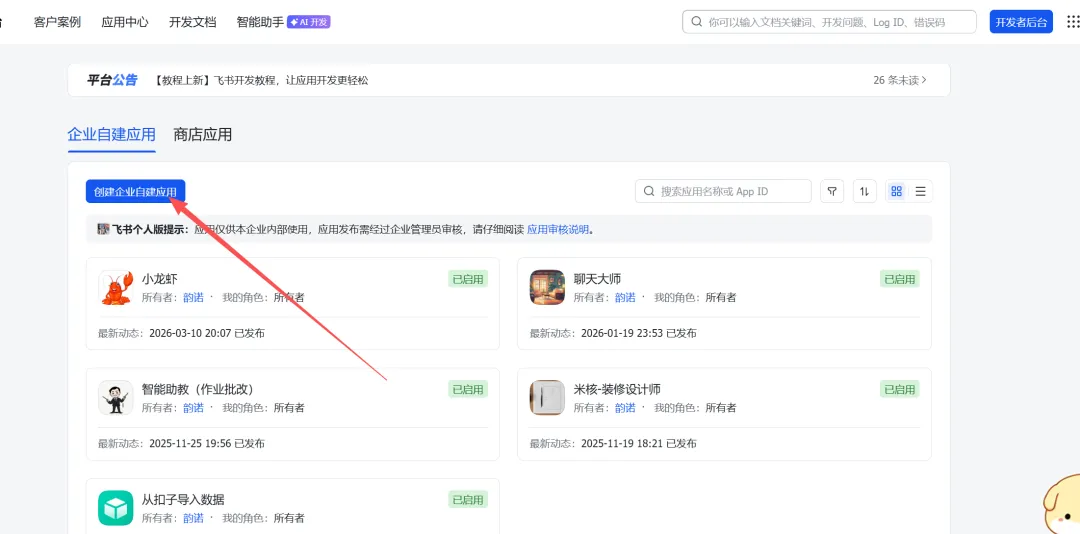This screenshot has height=534, width=1080.
Task: Open 开发文档 in top navigation
Action: 193,22
